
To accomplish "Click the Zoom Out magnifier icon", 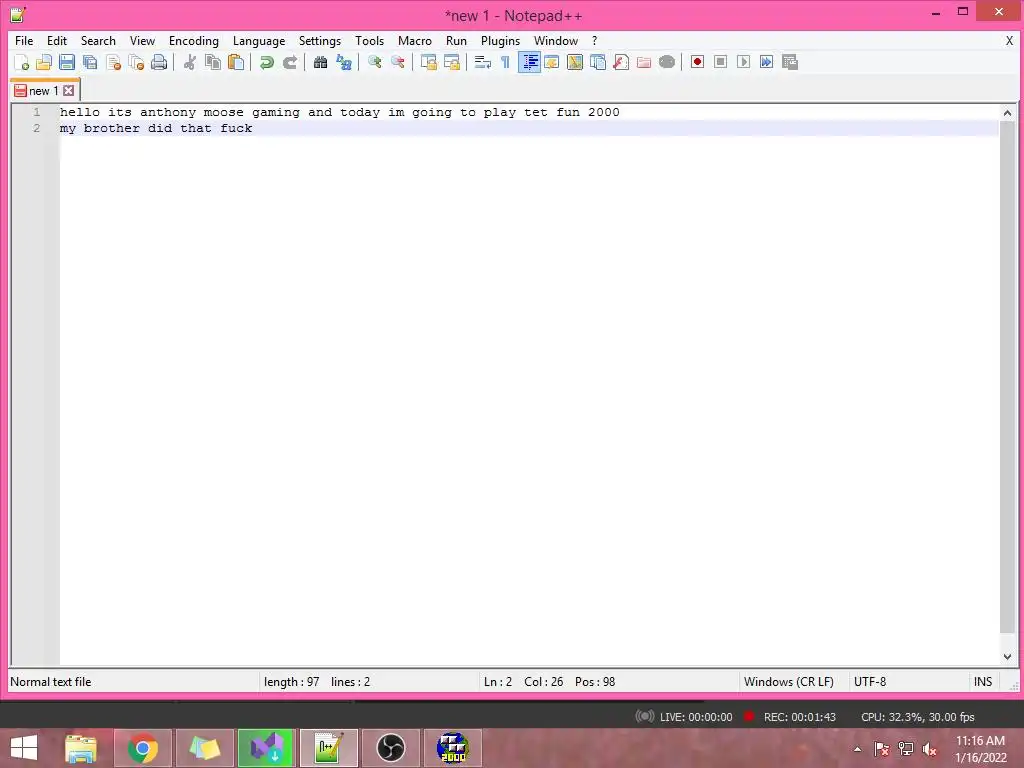I will [x=398, y=62].
